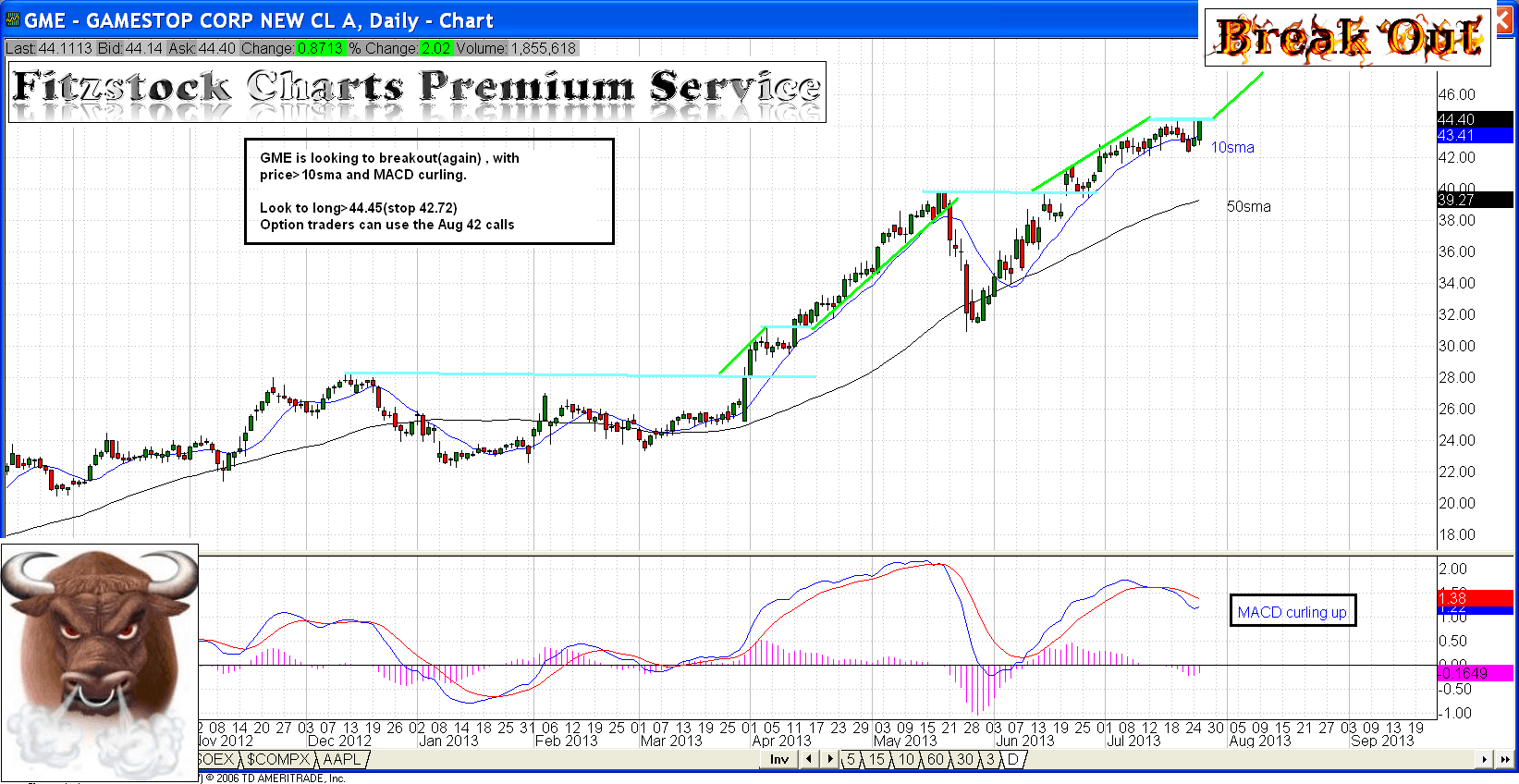Click the 39.27 50sma price marker

[1475, 200]
